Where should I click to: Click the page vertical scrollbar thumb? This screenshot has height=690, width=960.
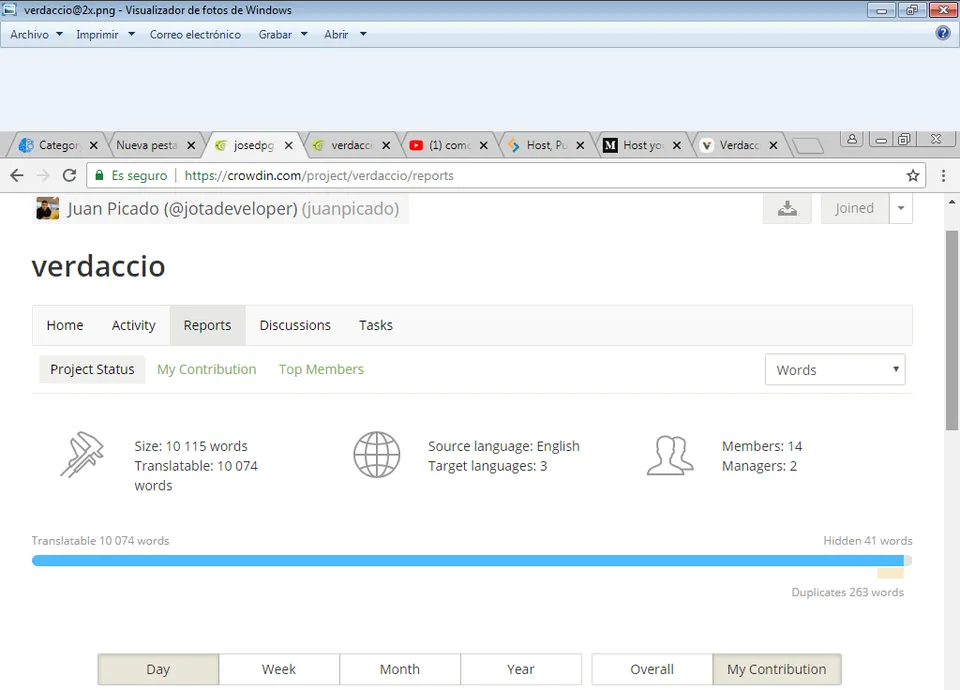pos(952,331)
